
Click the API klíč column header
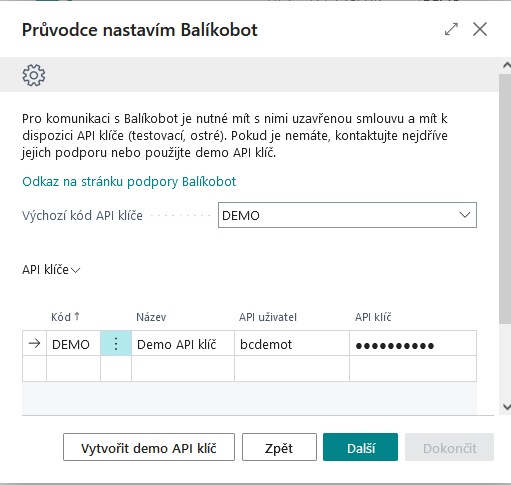(x=373, y=317)
